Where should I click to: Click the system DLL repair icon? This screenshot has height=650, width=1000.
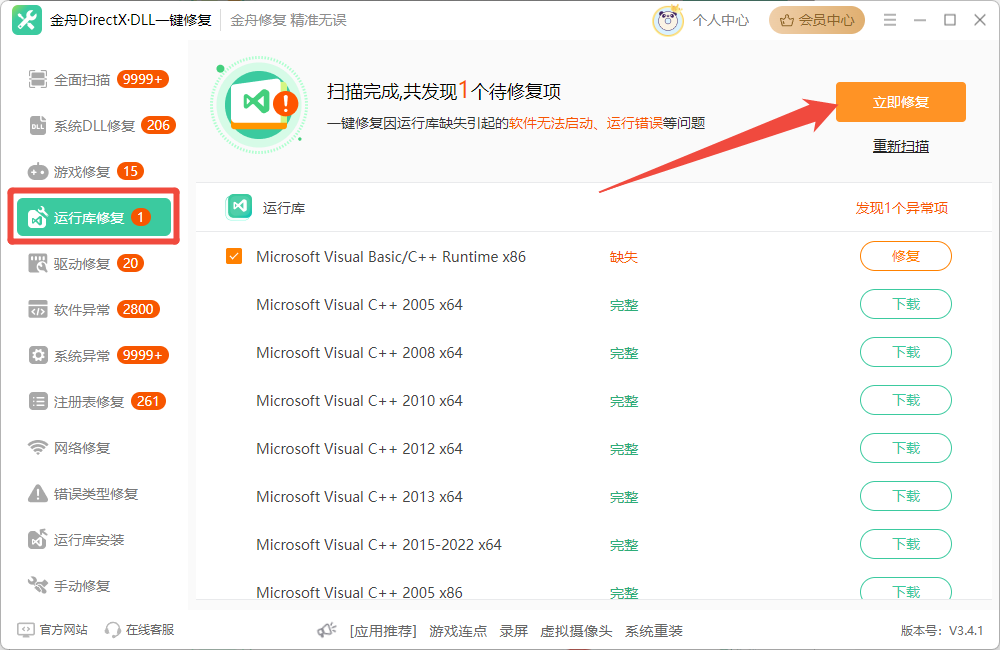pyautogui.click(x=38, y=126)
